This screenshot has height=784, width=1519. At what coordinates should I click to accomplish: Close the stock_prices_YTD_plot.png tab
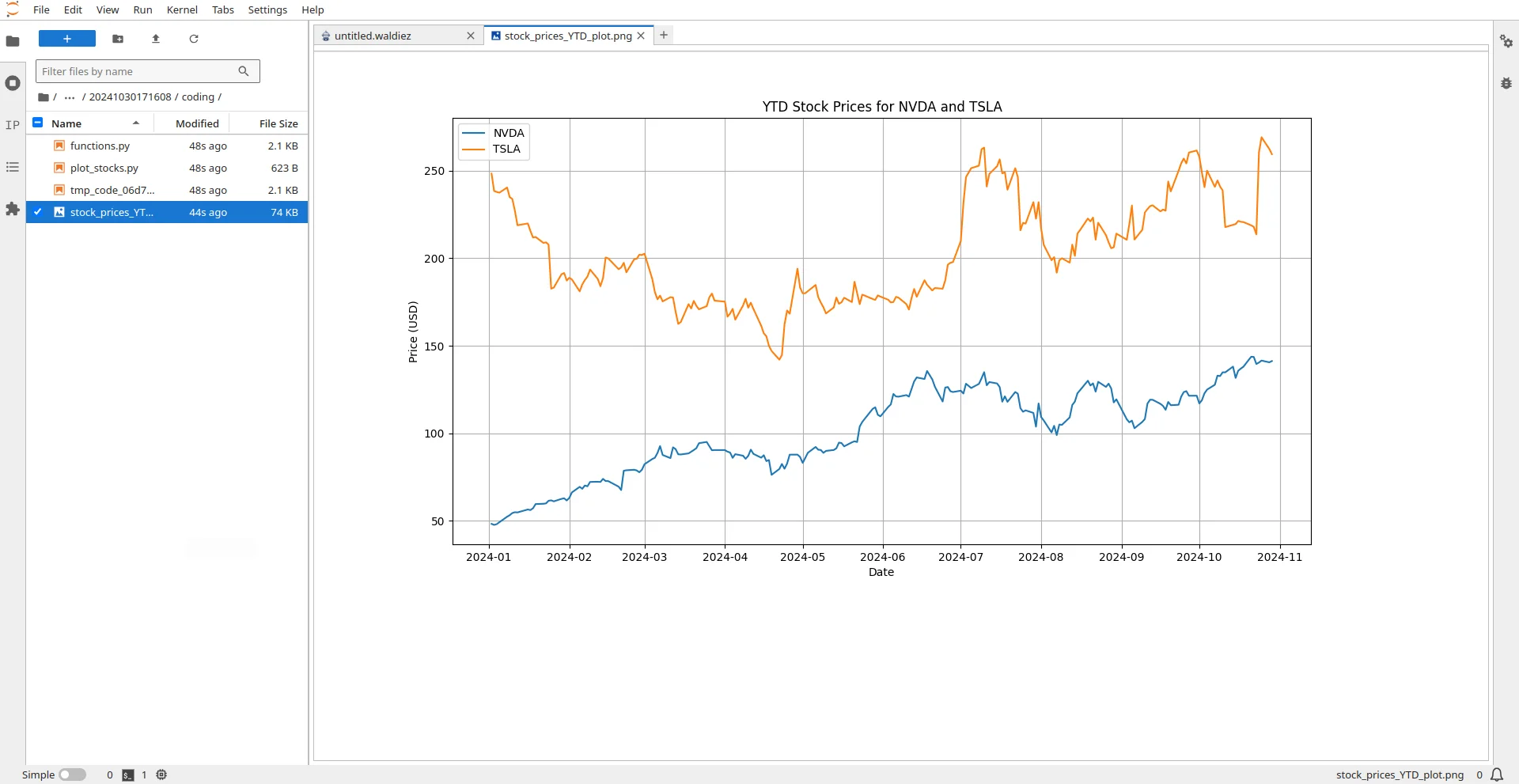click(641, 36)
